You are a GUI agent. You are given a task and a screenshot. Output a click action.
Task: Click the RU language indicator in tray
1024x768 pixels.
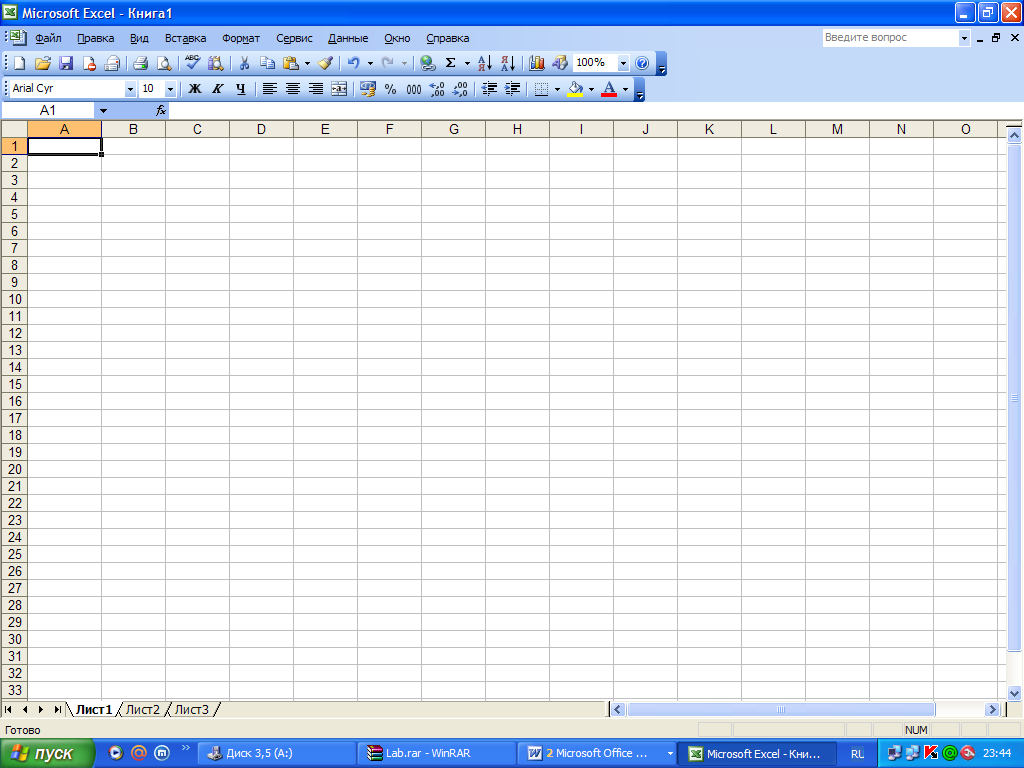point(857,754)
